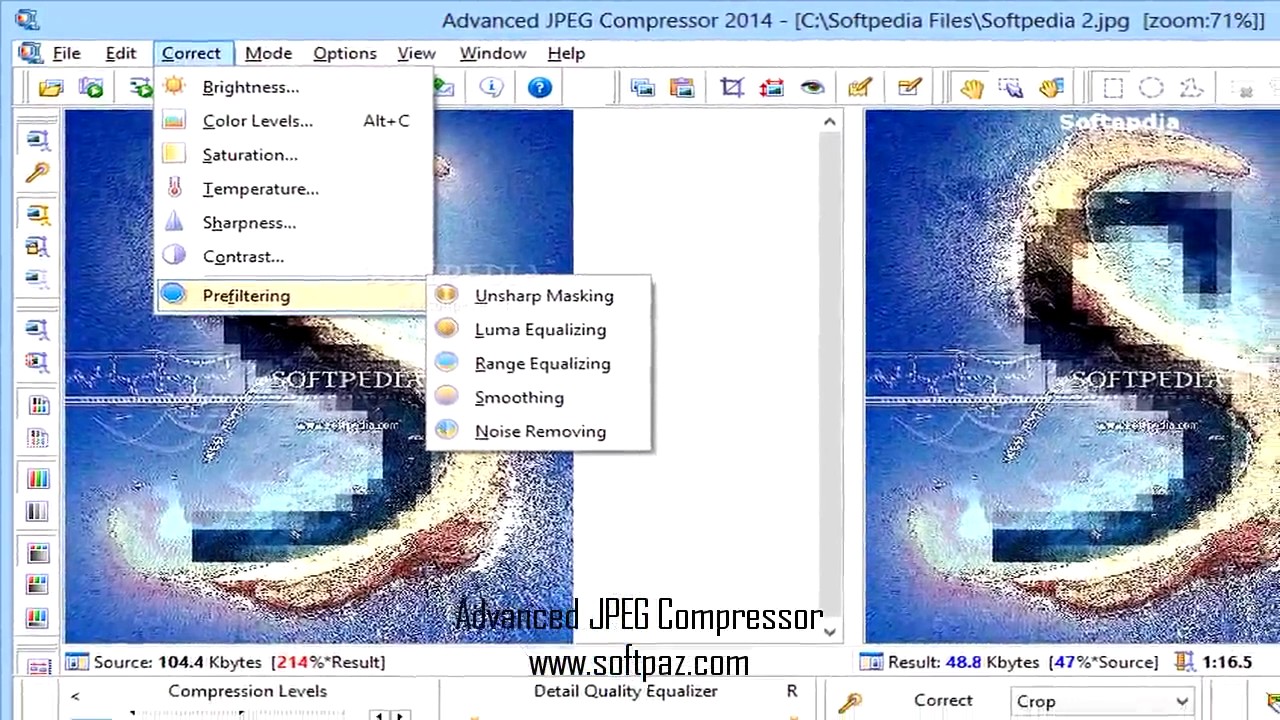Choose Brightness... from the Correct menu
The image size is (1280, 720).
[x=294, y=87]
